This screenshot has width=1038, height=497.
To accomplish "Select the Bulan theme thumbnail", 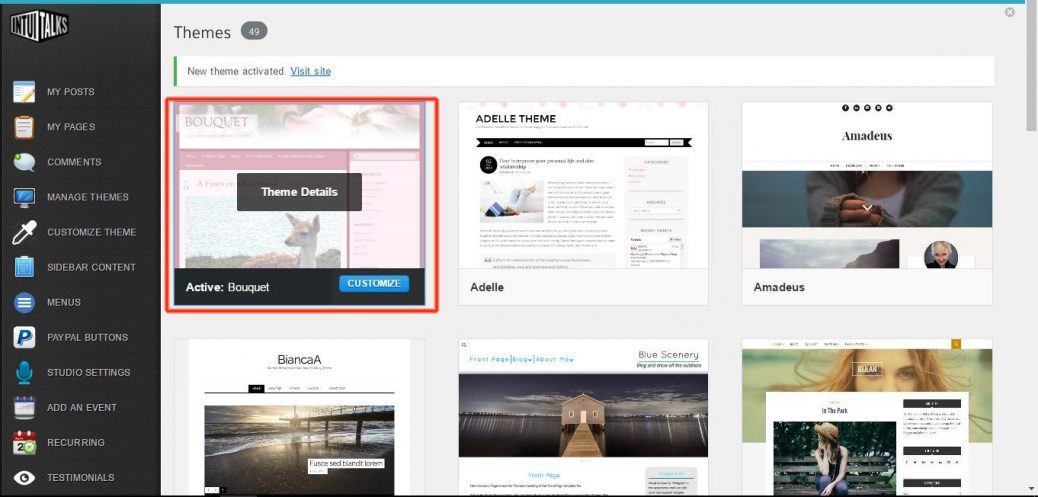I will (867, 417).
